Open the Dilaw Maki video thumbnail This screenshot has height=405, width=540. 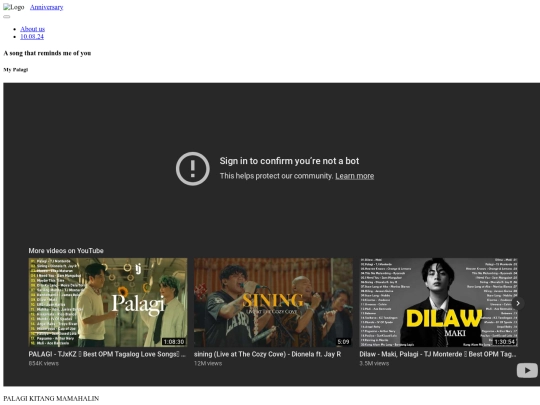point(438,302)
